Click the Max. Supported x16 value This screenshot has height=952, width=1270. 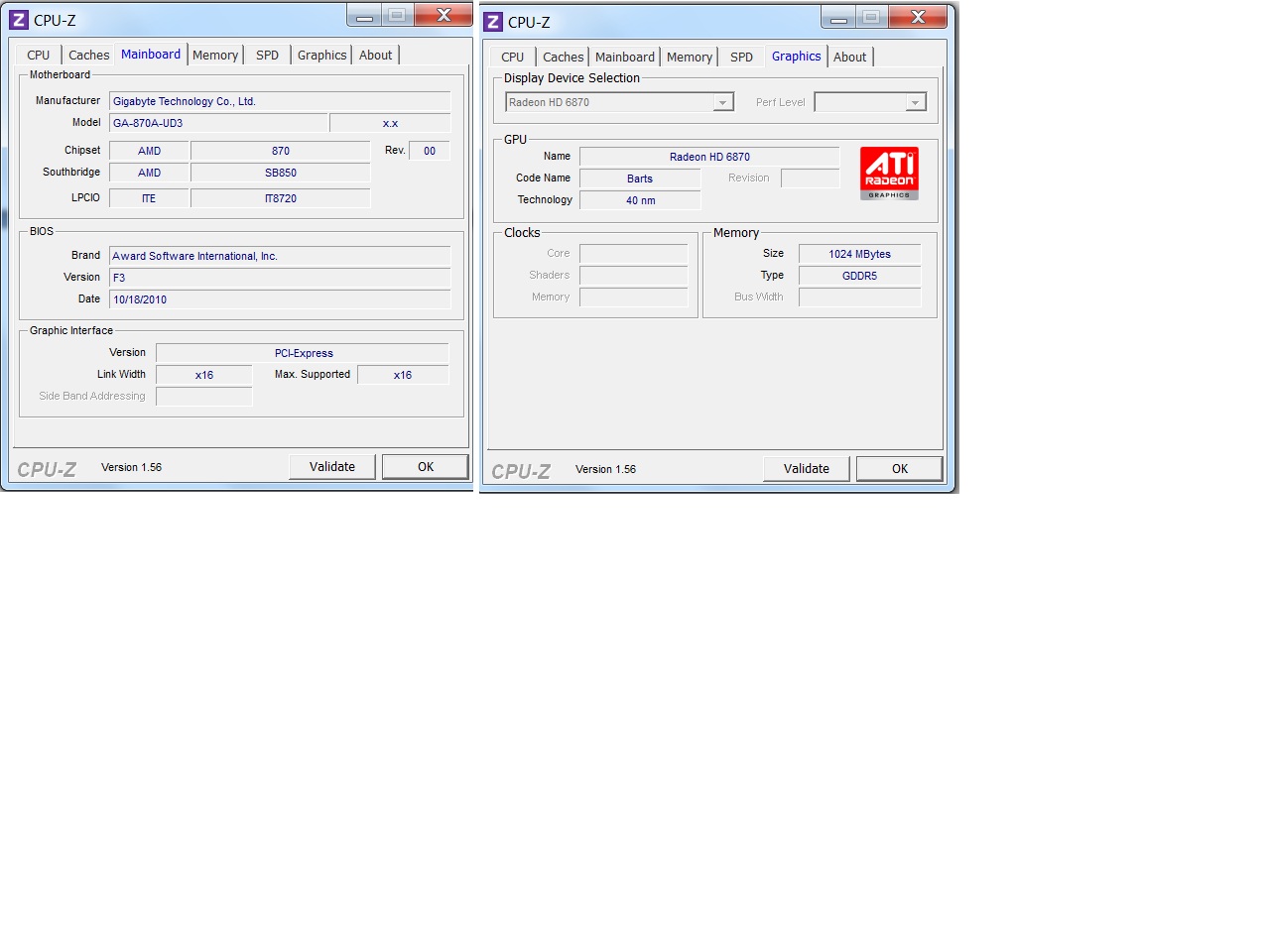coord(403,375)
